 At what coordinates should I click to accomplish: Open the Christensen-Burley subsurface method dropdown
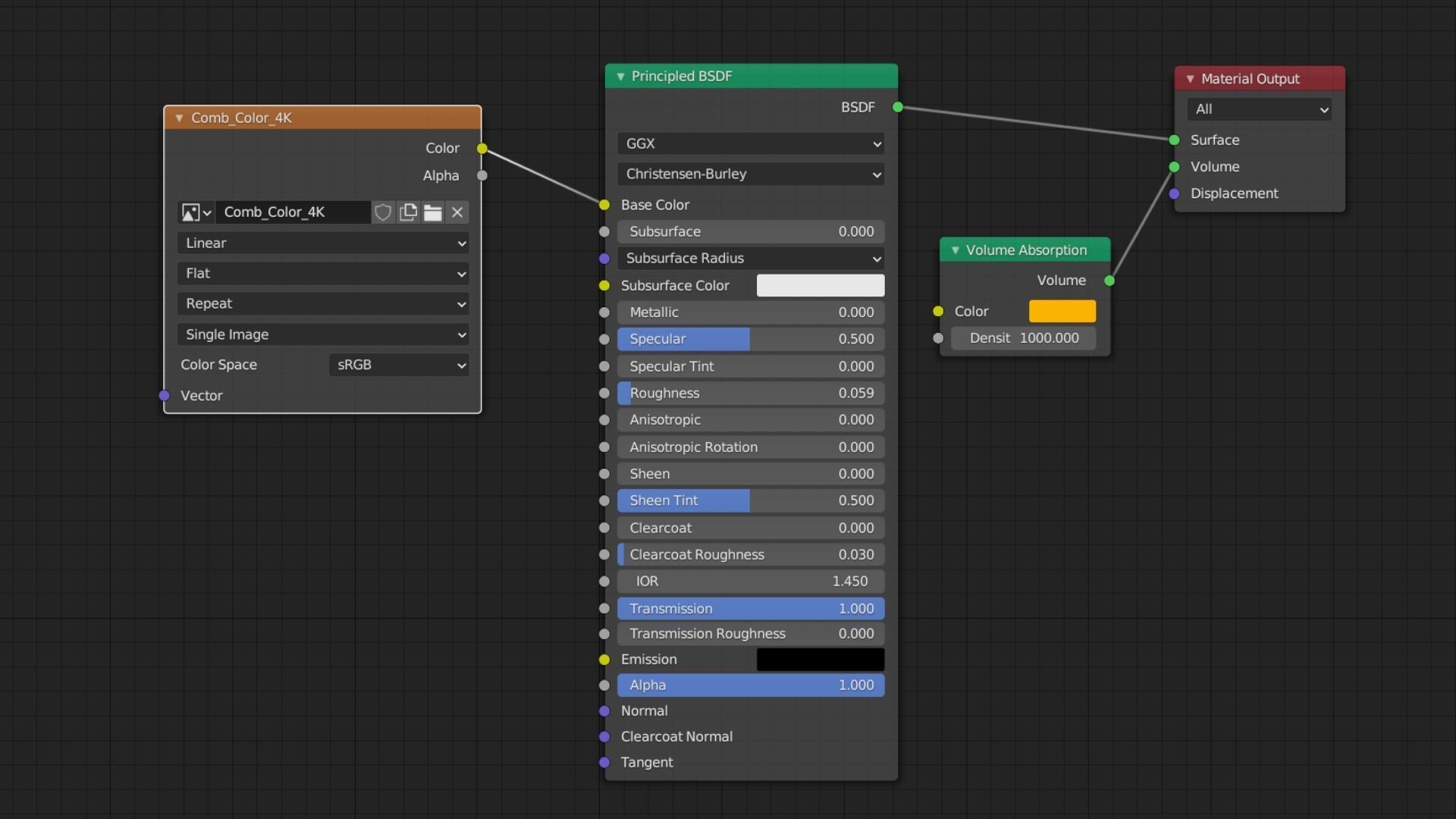[751, 174]
